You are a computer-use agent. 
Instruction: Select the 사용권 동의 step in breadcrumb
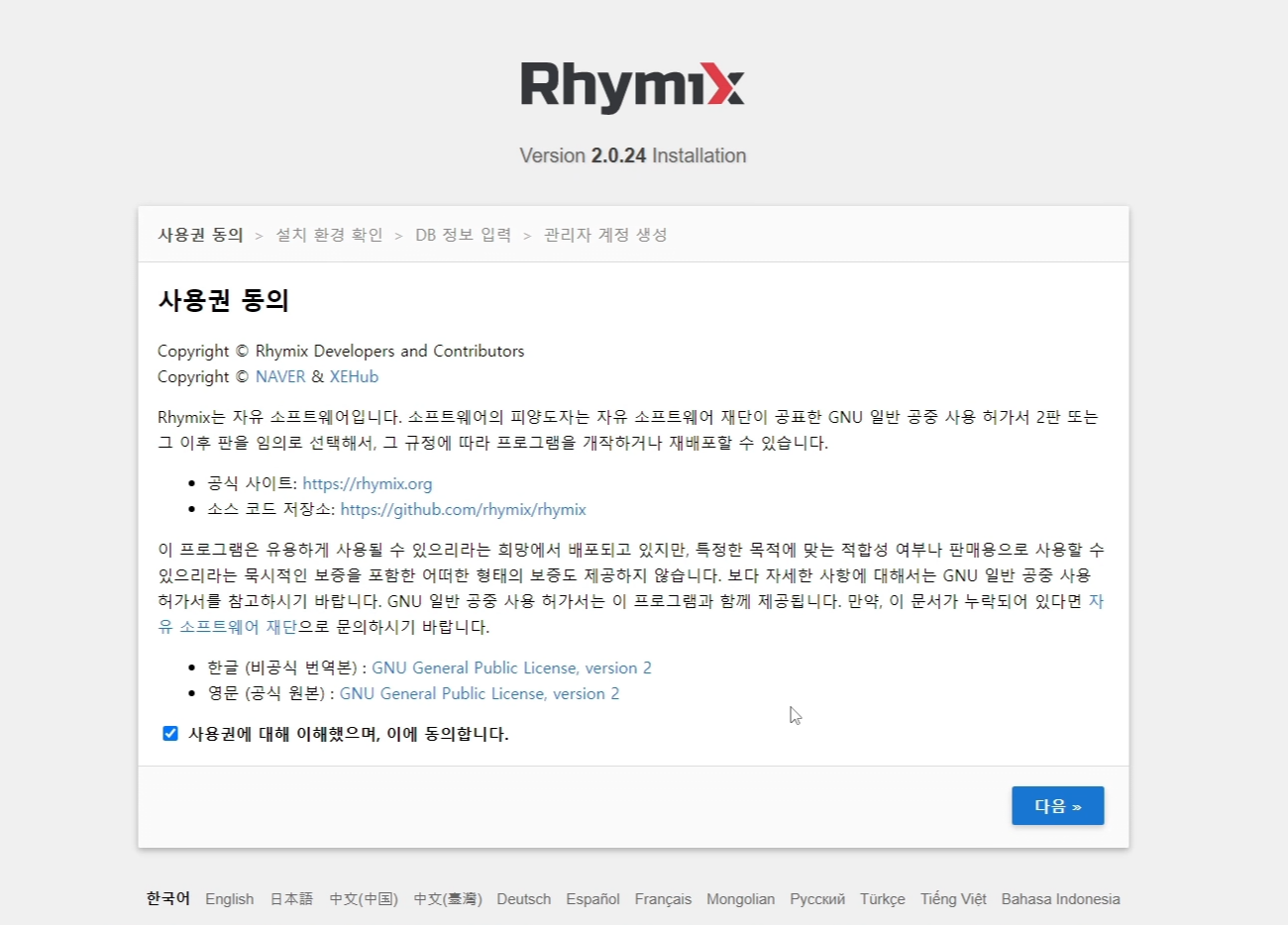[x=201, y=235]
